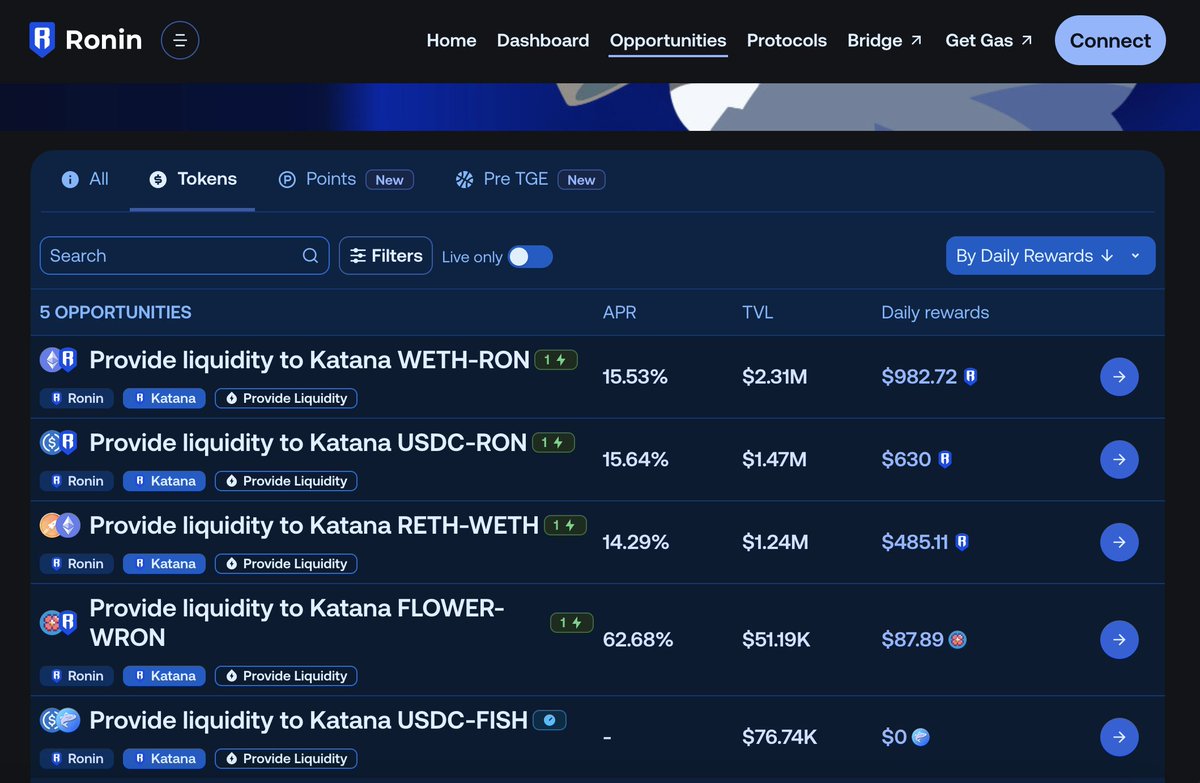The width and height of the screenshot is (1200, 783).
Task: Click Provide Liquidity tag under RETH-WETH
Action: click(x=286, y=564)
